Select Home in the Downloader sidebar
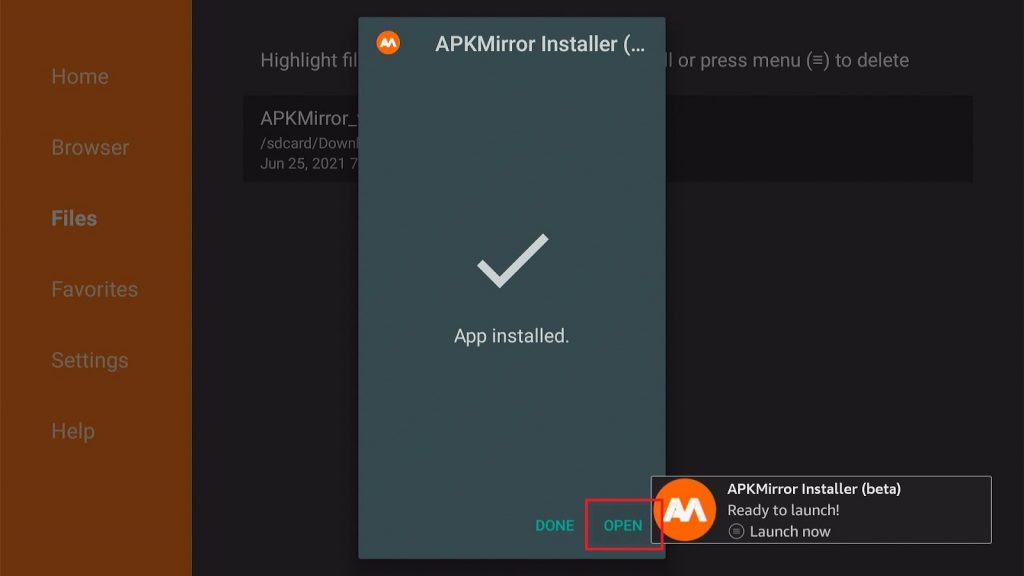Viewport: 1024px width, 576px height. 80,76
